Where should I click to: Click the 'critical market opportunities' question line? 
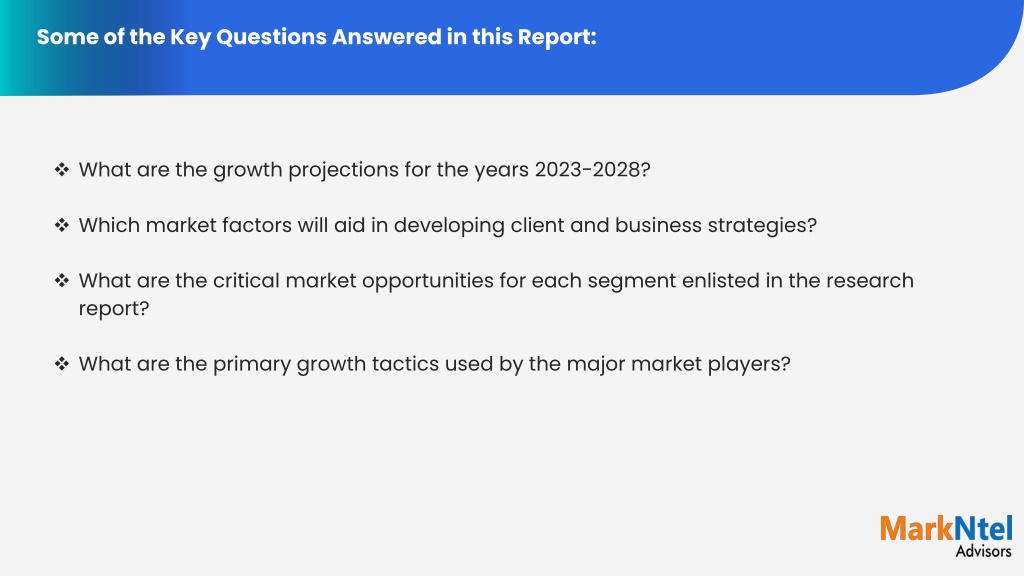496,281
